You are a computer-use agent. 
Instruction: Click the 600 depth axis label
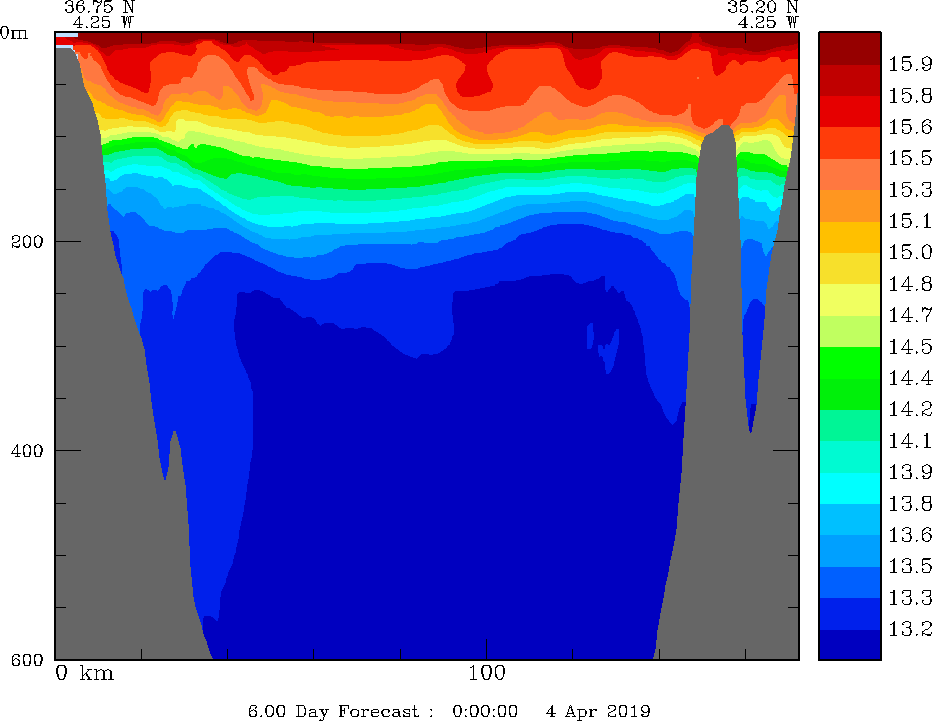[27, 660]
